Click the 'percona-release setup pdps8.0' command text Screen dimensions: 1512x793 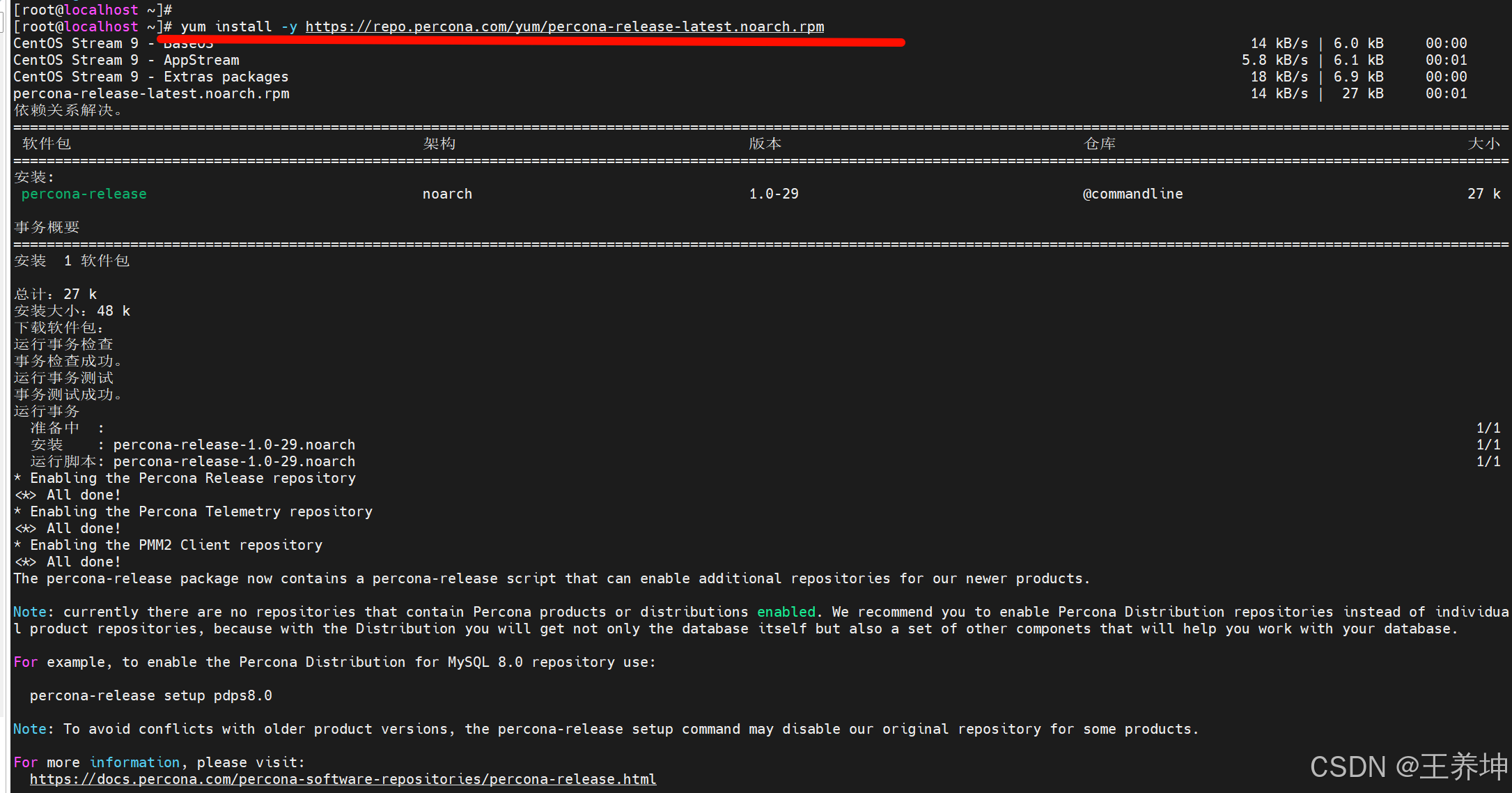[x=150, y=695]
